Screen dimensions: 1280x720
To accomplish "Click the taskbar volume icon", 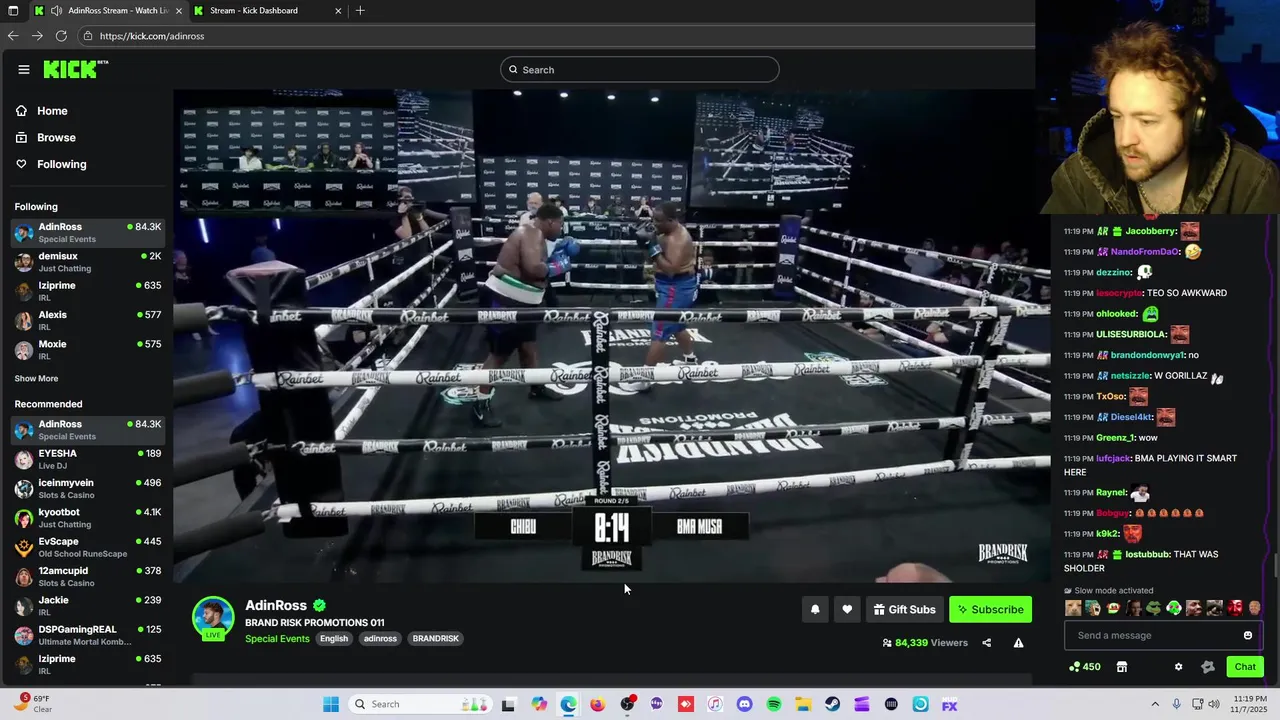I will 1215,704.
